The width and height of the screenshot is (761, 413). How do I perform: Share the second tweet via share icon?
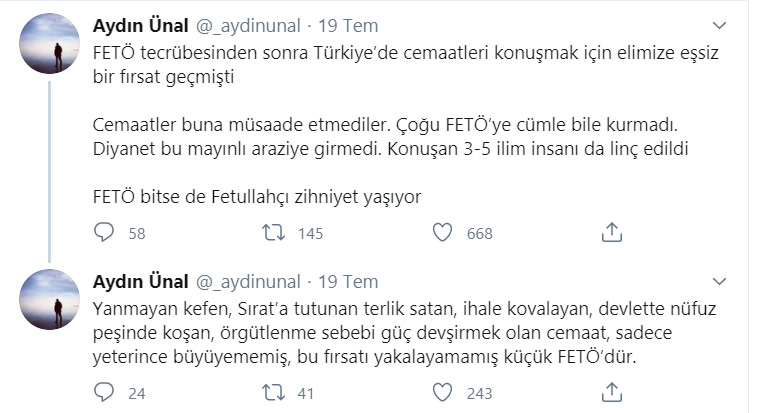point(612,393)
